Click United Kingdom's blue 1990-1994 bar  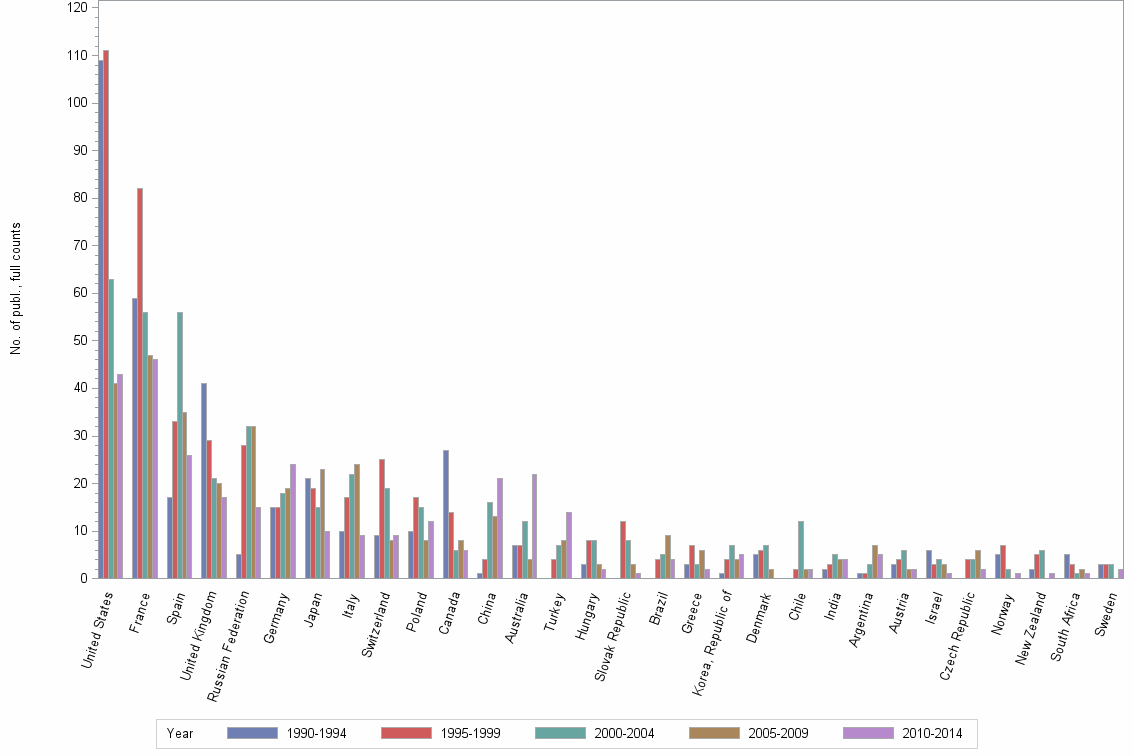click(204, 480)
